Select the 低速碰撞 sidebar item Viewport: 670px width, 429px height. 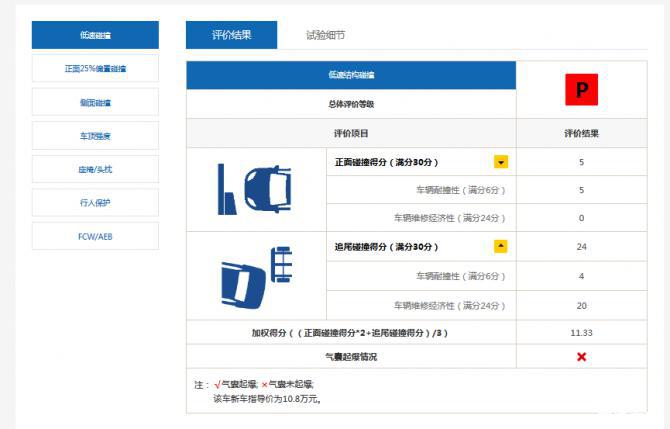pos(95,35)
